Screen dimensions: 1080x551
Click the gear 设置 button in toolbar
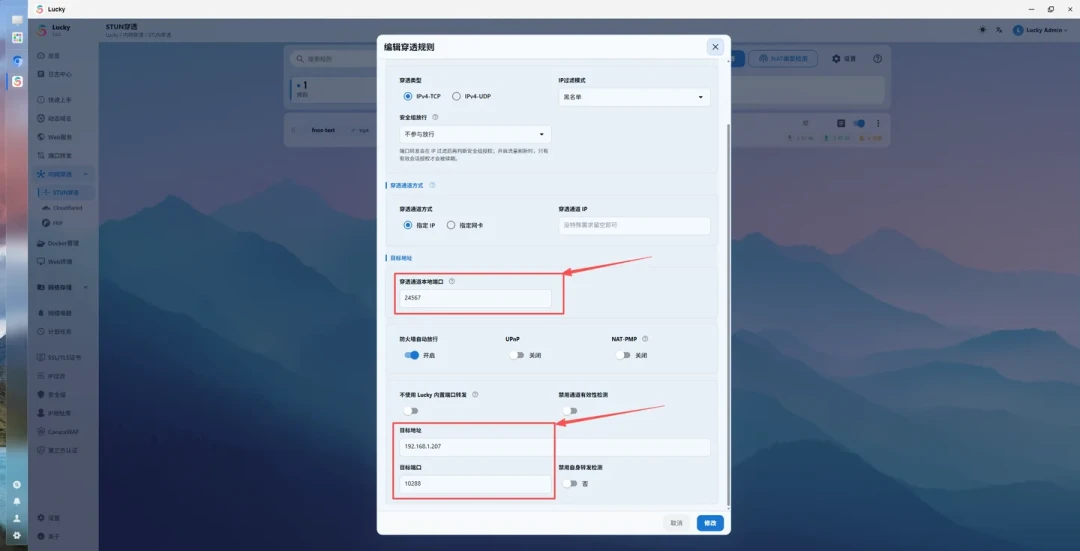tap(844, 59)
